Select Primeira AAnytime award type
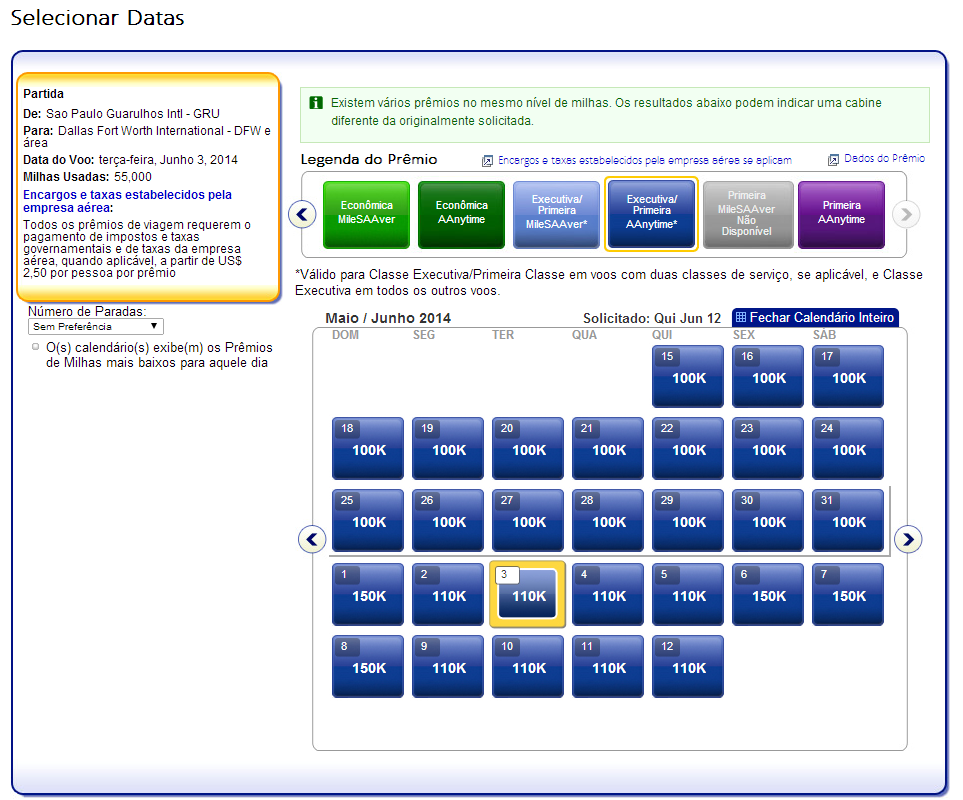 pos(841,214)
